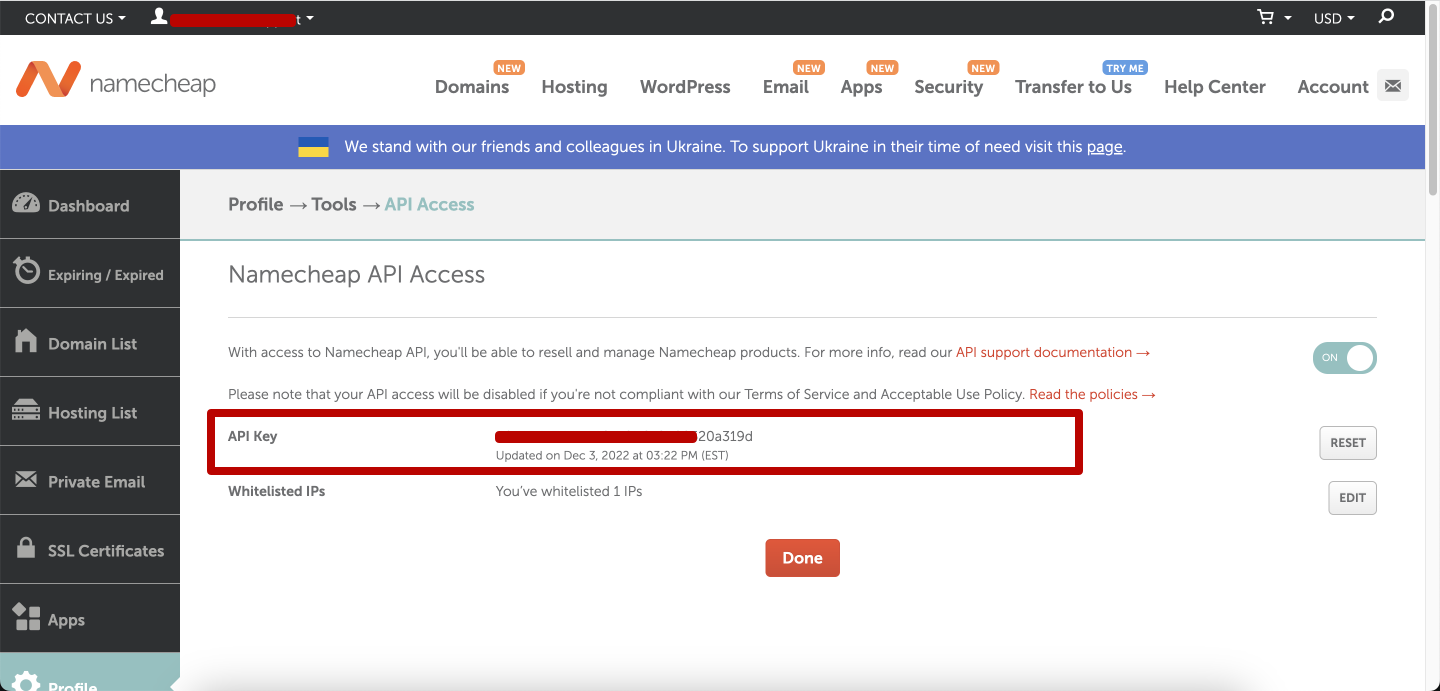Select Hosting List in sidebar
Screen dimensions: 1440x691
[x=90, y=411]
